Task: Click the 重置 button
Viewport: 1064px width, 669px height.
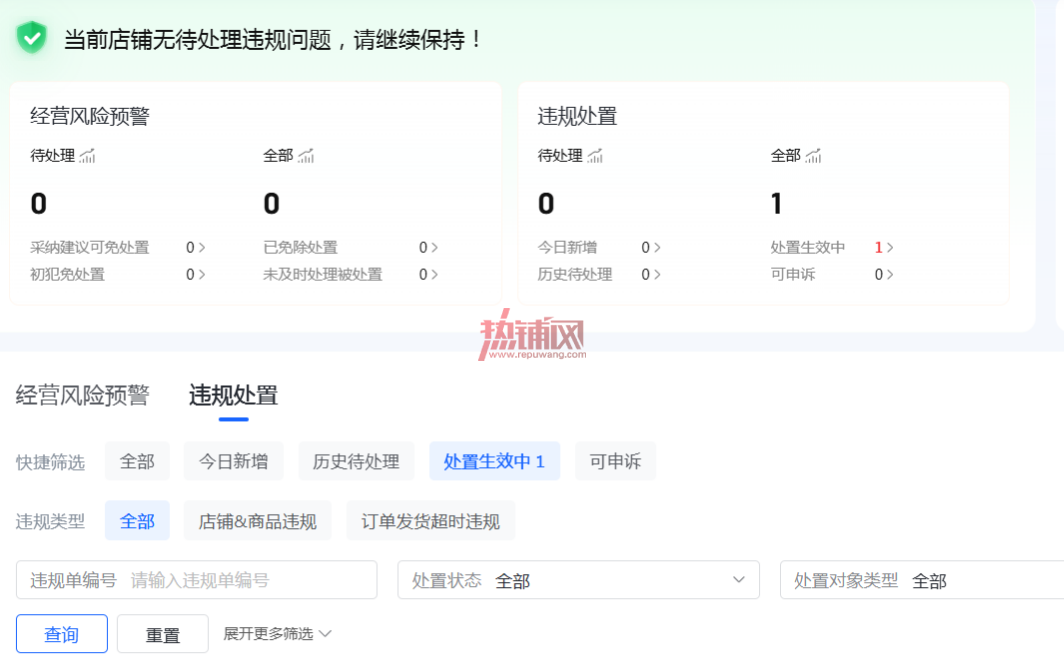Action: 163,634
